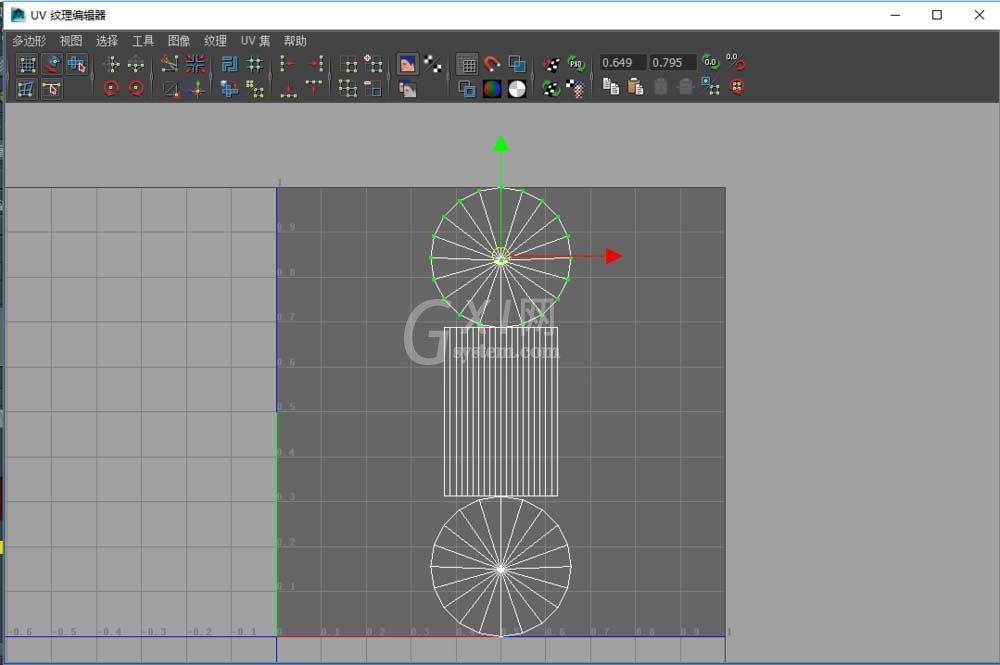Open the UV 集 menu
The width and height of the screenshot is (1000, 665).
[x=255, y=41]
